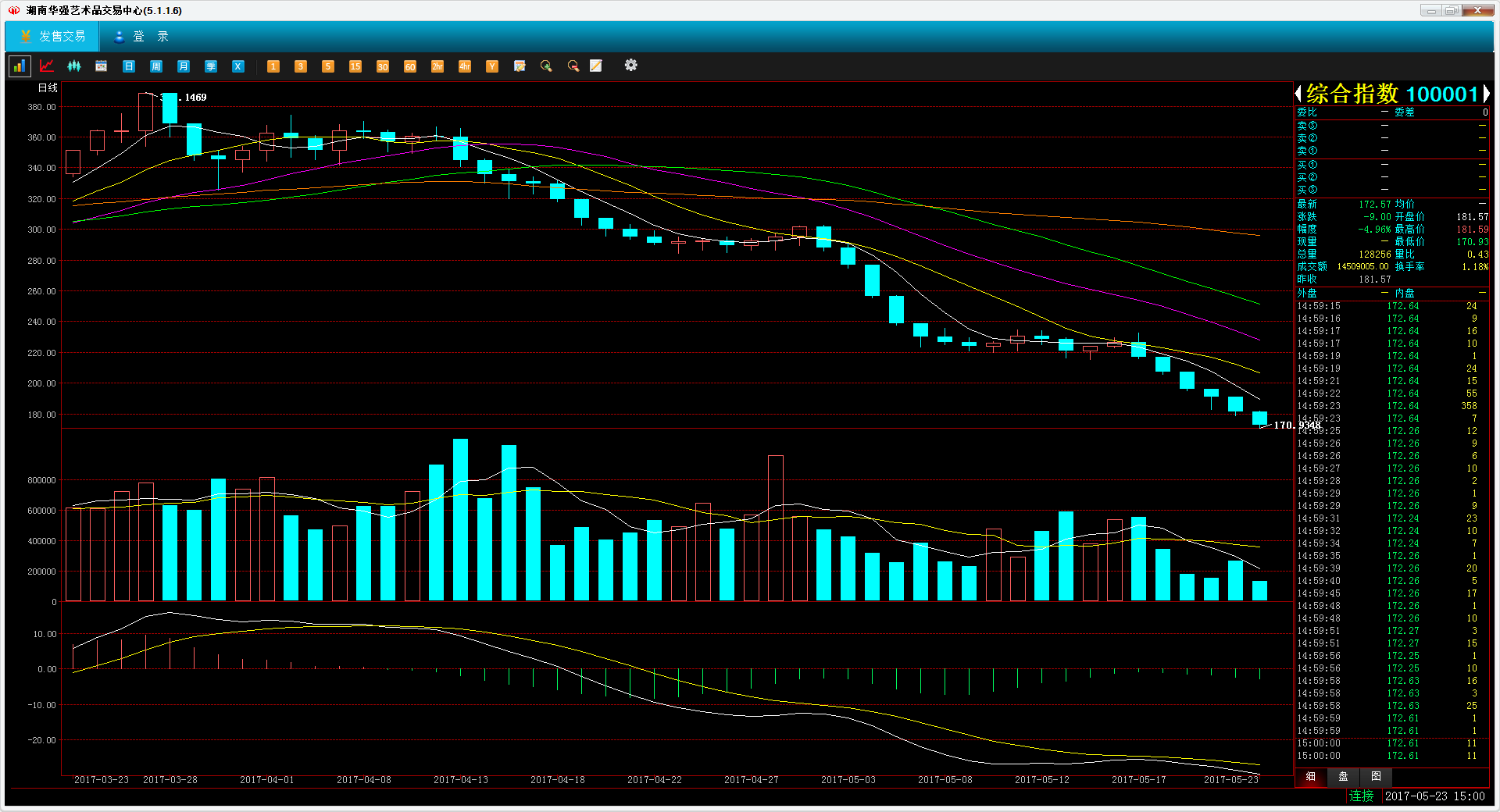Viewport: 1500px width, 812px height.
Task: Click the 日线 chart label
Action: [x=48, y=88]
